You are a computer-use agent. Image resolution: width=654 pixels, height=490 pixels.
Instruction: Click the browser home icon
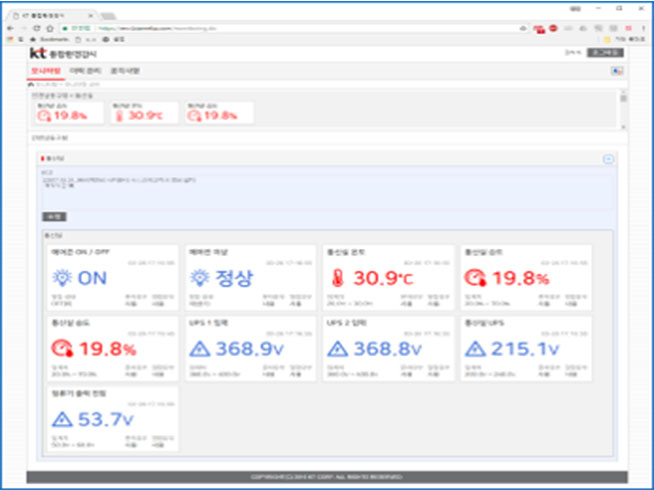pyautogui.click(x=50, y=28)
